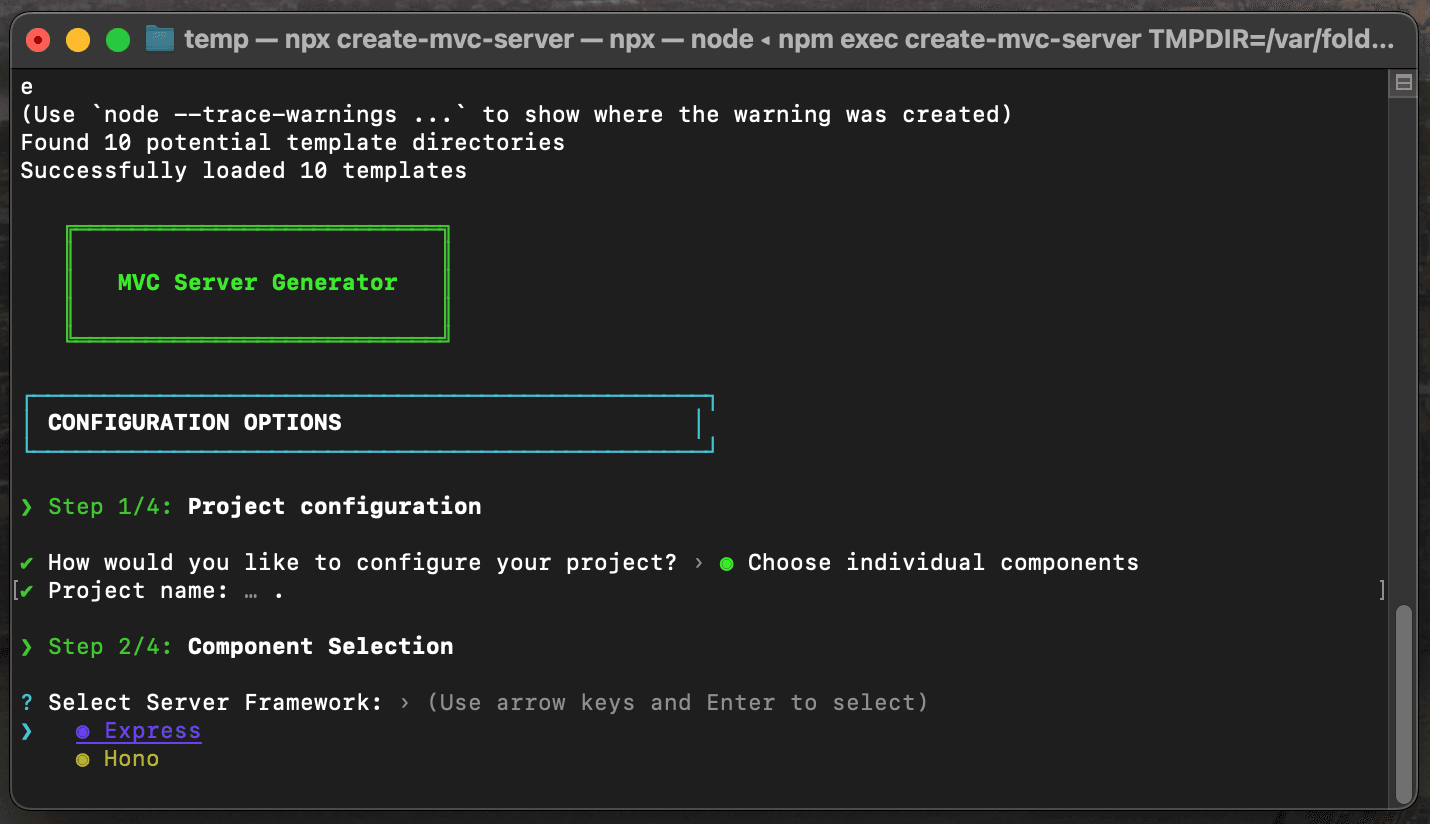Image resolution: width=1430 pixels, height=824 pixels.
Task: Click the "CONFIGURATION OPTIONS" header
Action: click(x=192, y=422)
